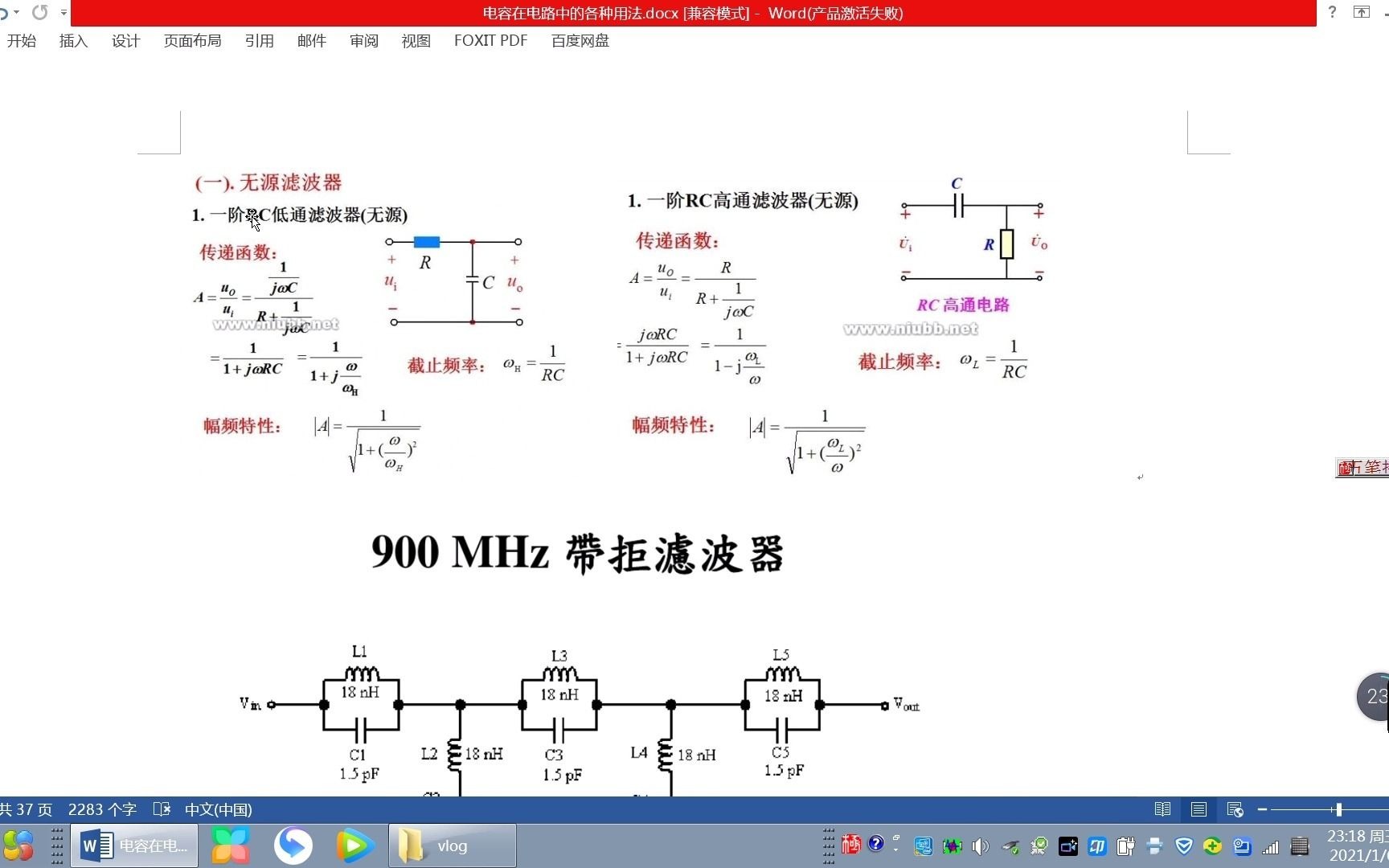Restore the language bar small button
The width and height of the screenshot is (1389, 868).
(896, 837)
